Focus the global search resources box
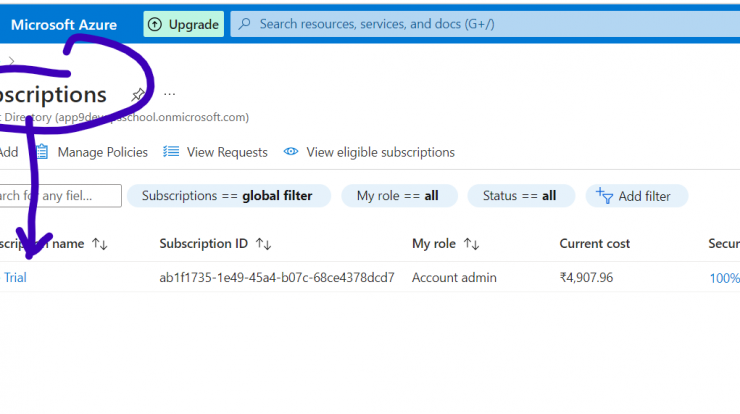This screenshot has height=414, width=740. pyautogui.click(x=485, y=24)
